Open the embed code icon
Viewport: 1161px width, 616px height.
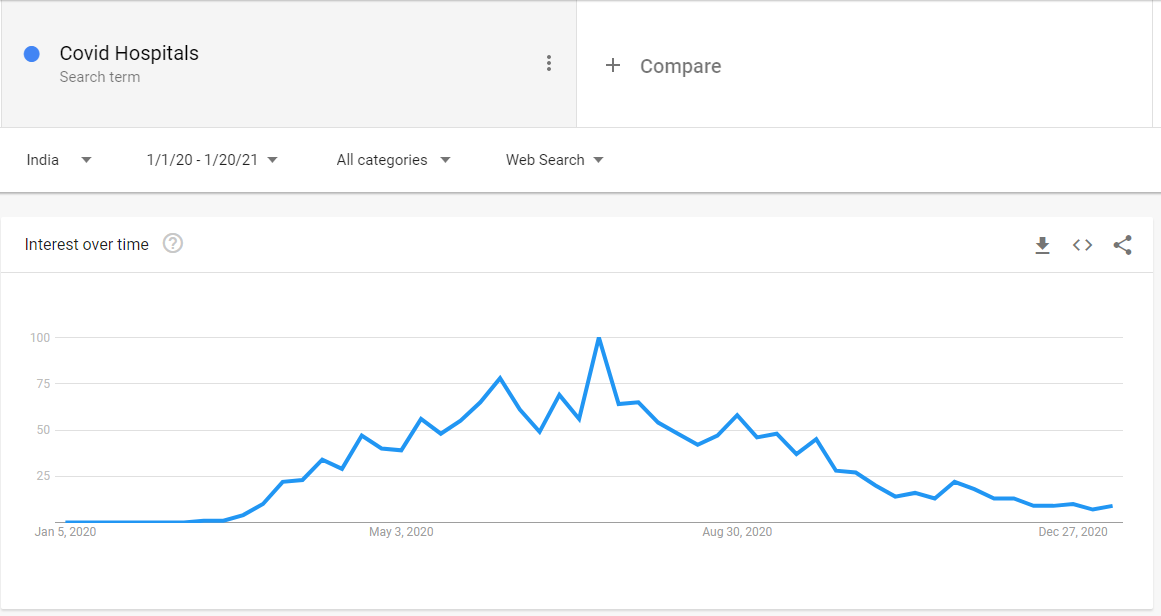(x=1082, y=245)
